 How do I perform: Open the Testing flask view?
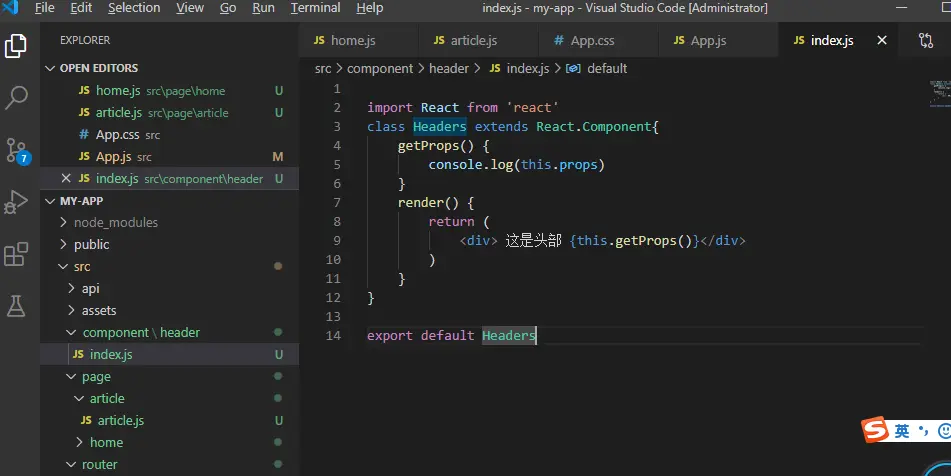tap(16, 306)
